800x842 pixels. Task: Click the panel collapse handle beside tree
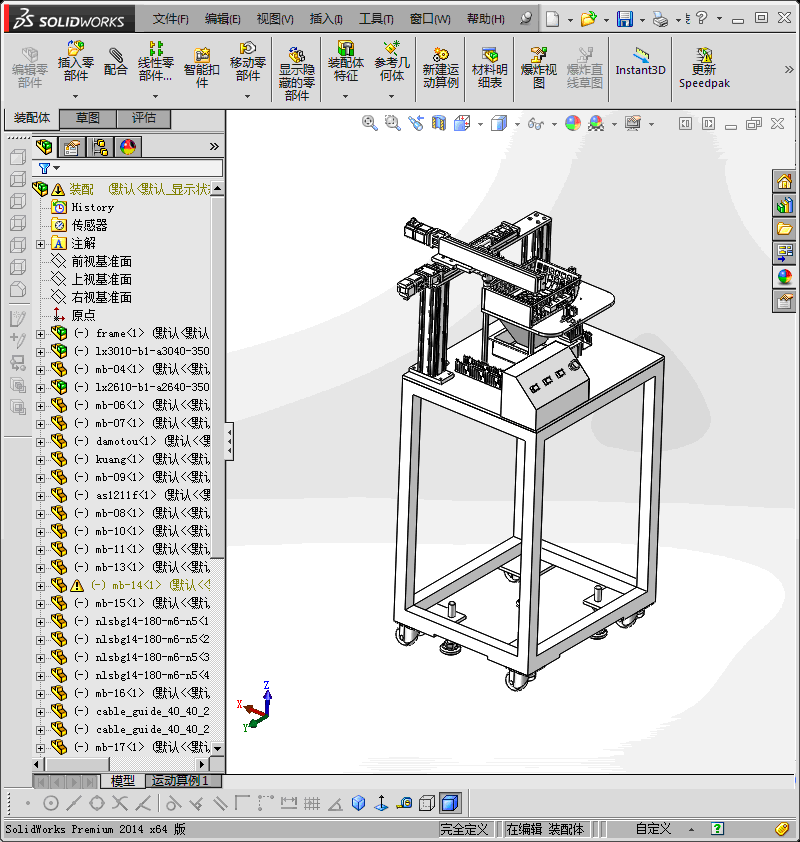229,441
